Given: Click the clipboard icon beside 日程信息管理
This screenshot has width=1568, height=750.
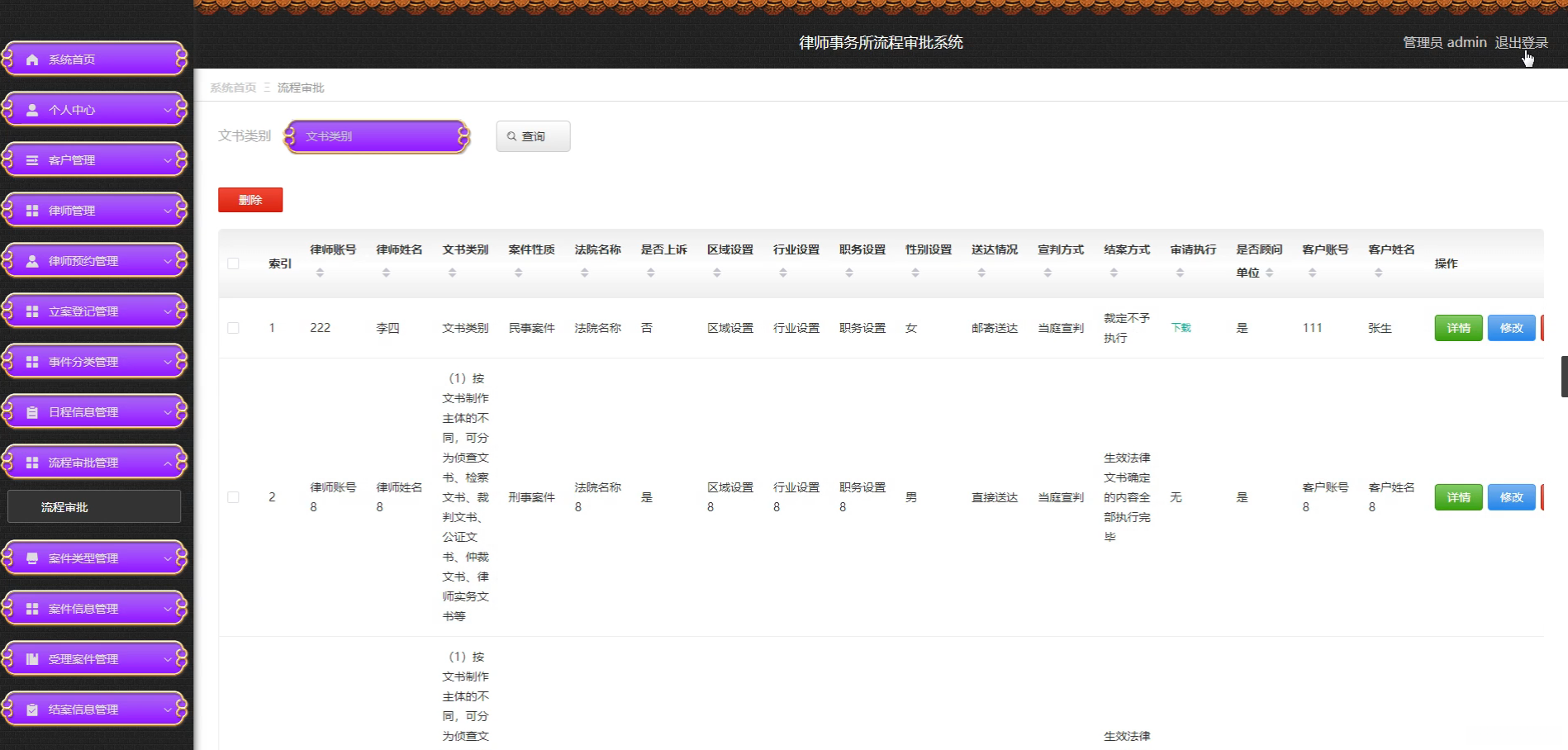Looking at the screenshot, I should [32, 412].
